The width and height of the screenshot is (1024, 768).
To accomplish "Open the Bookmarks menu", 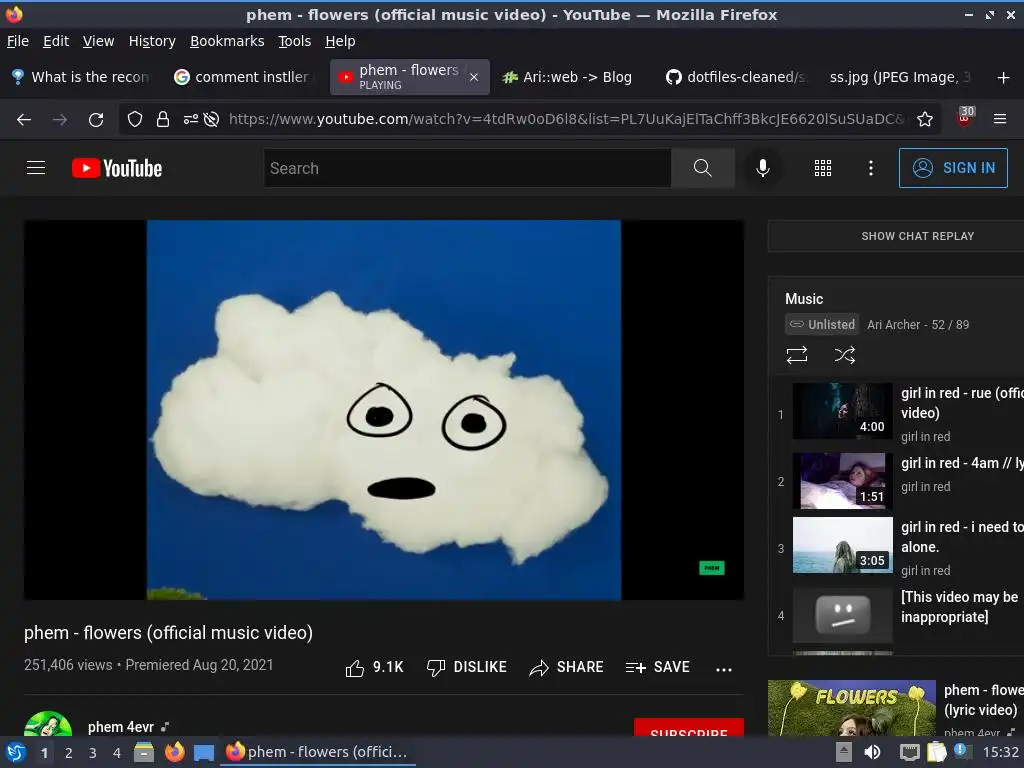I will [x=227, y=41].
